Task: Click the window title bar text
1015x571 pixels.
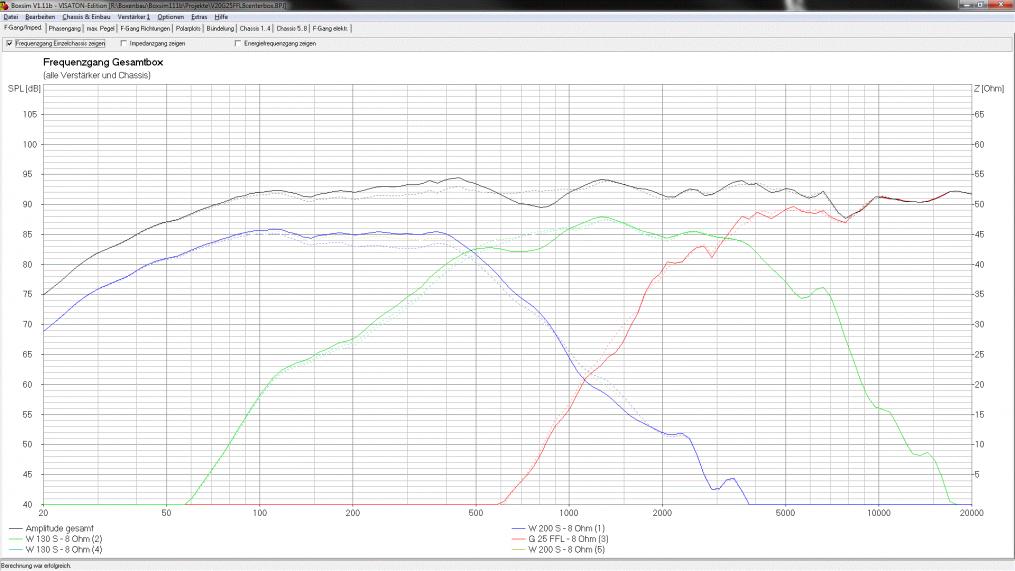Action: [x=148, y=5]
